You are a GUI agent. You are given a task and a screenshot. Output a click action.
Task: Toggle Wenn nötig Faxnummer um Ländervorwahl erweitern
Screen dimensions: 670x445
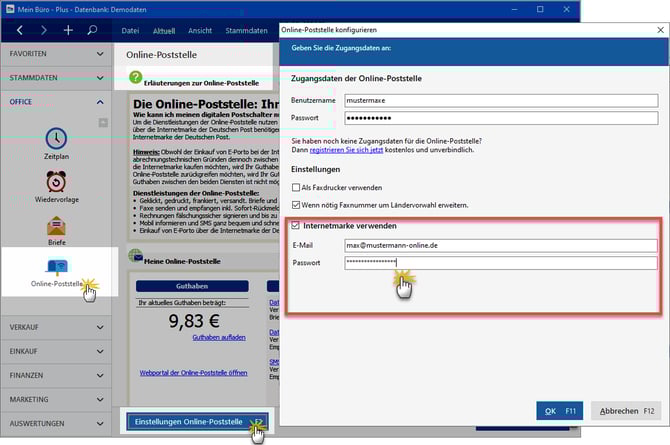tap(296, 205)
